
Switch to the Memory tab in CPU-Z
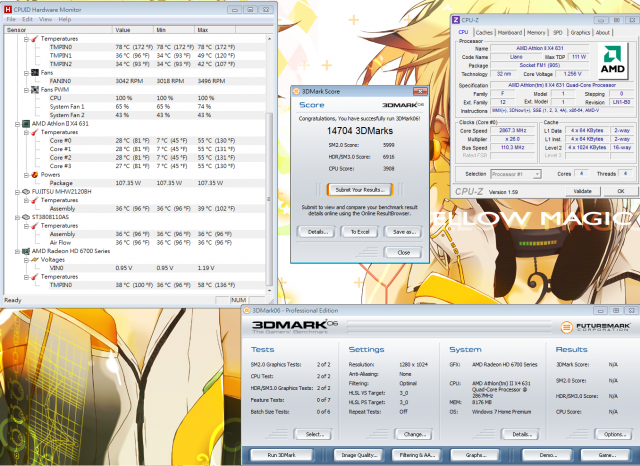536,33
